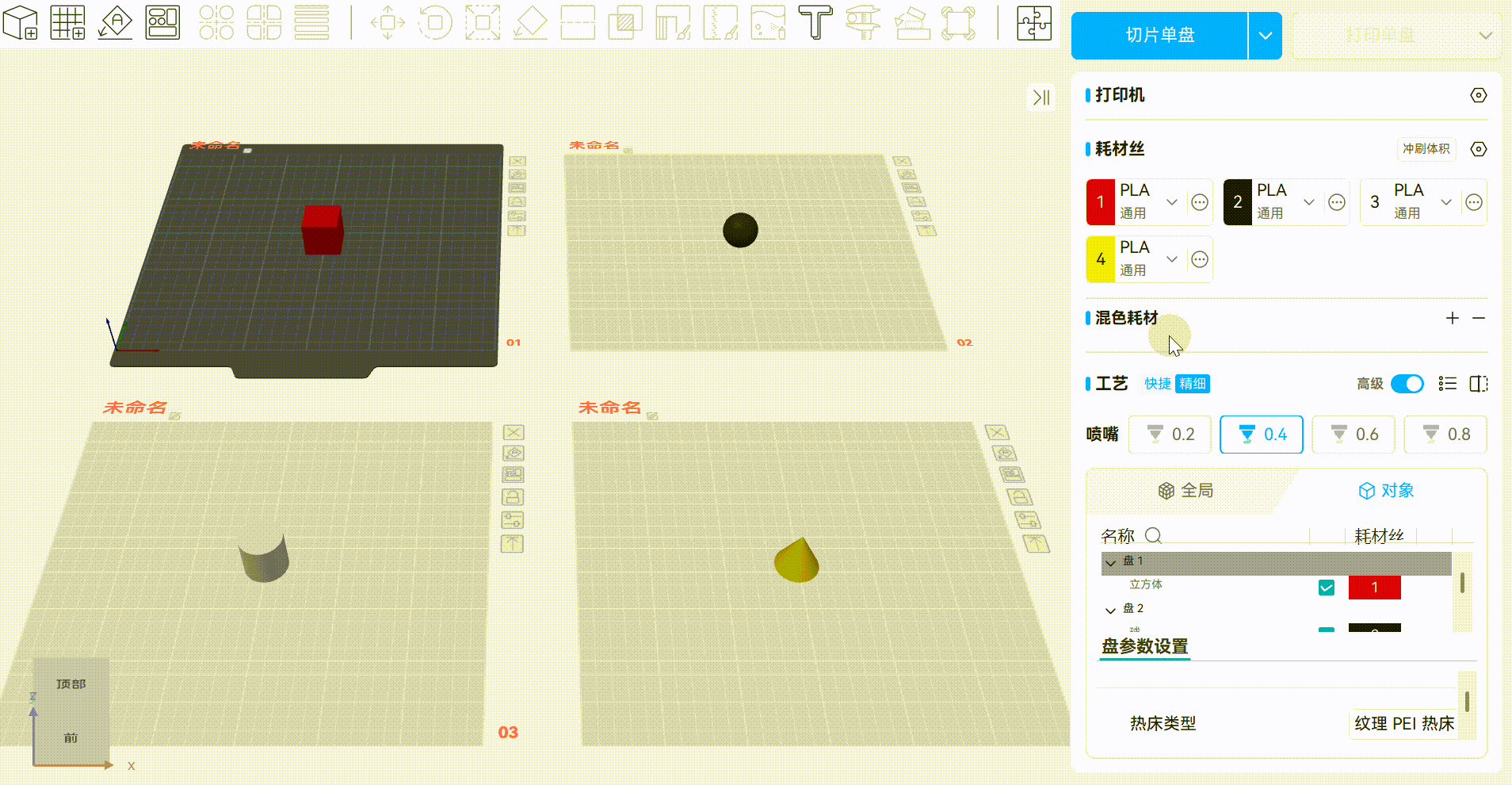Click the Auto orient icon

point(116,23)
